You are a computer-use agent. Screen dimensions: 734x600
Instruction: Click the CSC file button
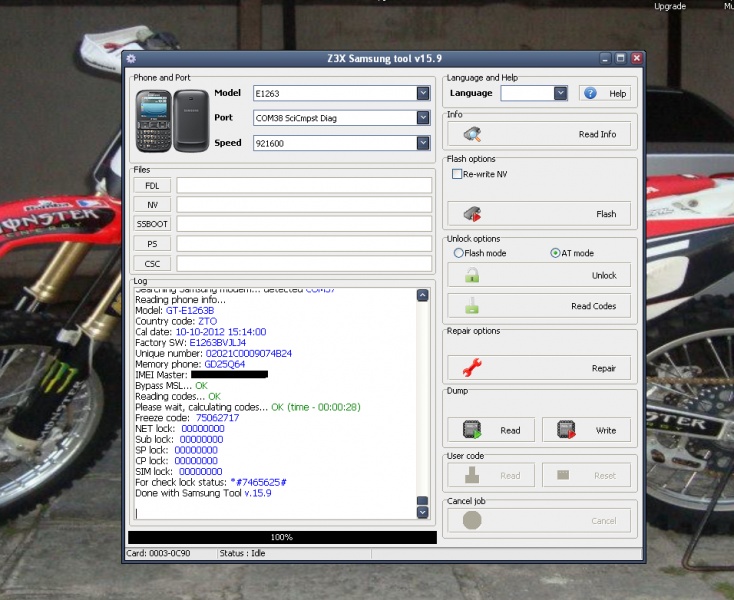(152, 263)
